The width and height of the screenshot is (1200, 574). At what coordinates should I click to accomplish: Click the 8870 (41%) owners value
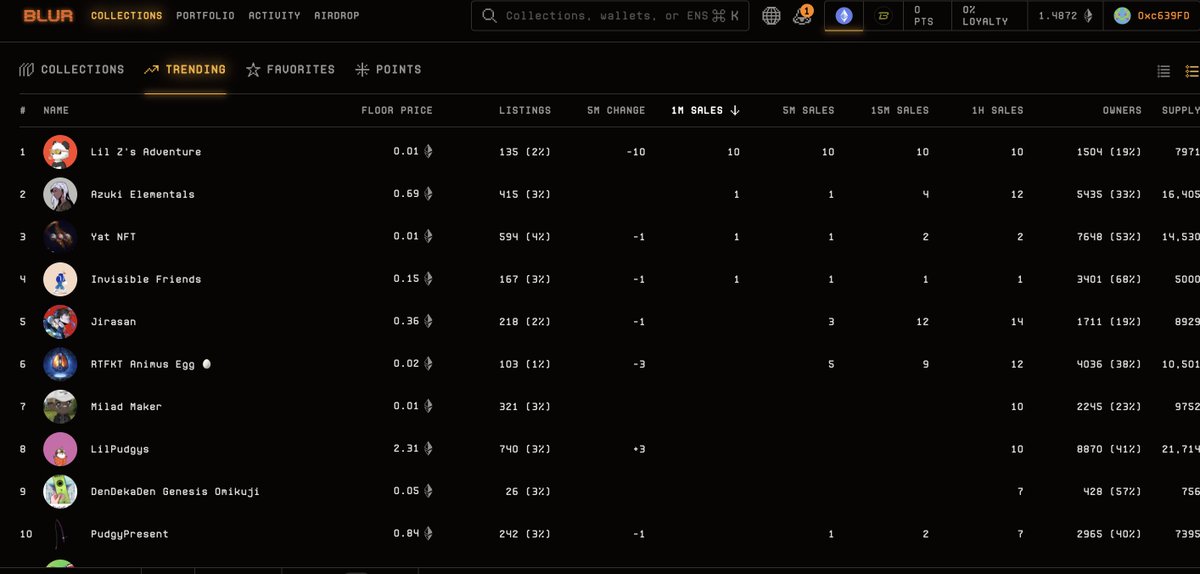click(1110, 449)
